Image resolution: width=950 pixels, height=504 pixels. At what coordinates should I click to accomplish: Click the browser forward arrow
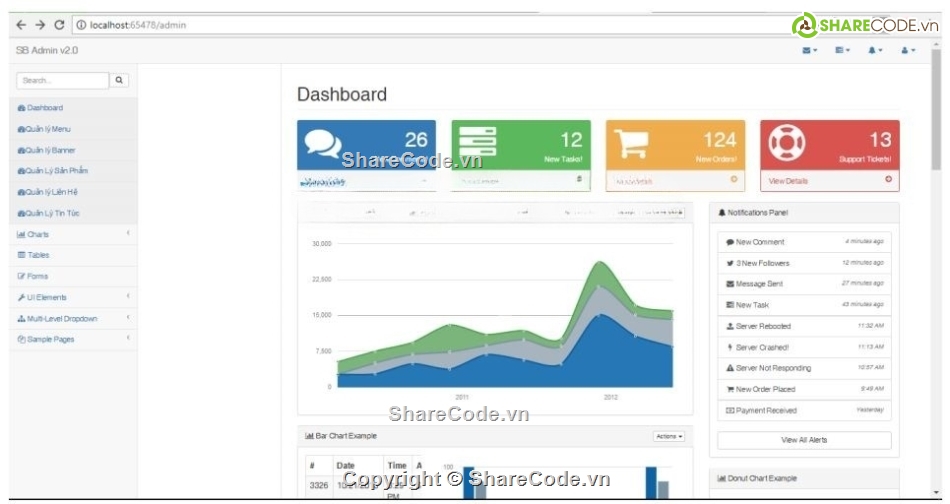pyautogui.click(x=40, y=25)
